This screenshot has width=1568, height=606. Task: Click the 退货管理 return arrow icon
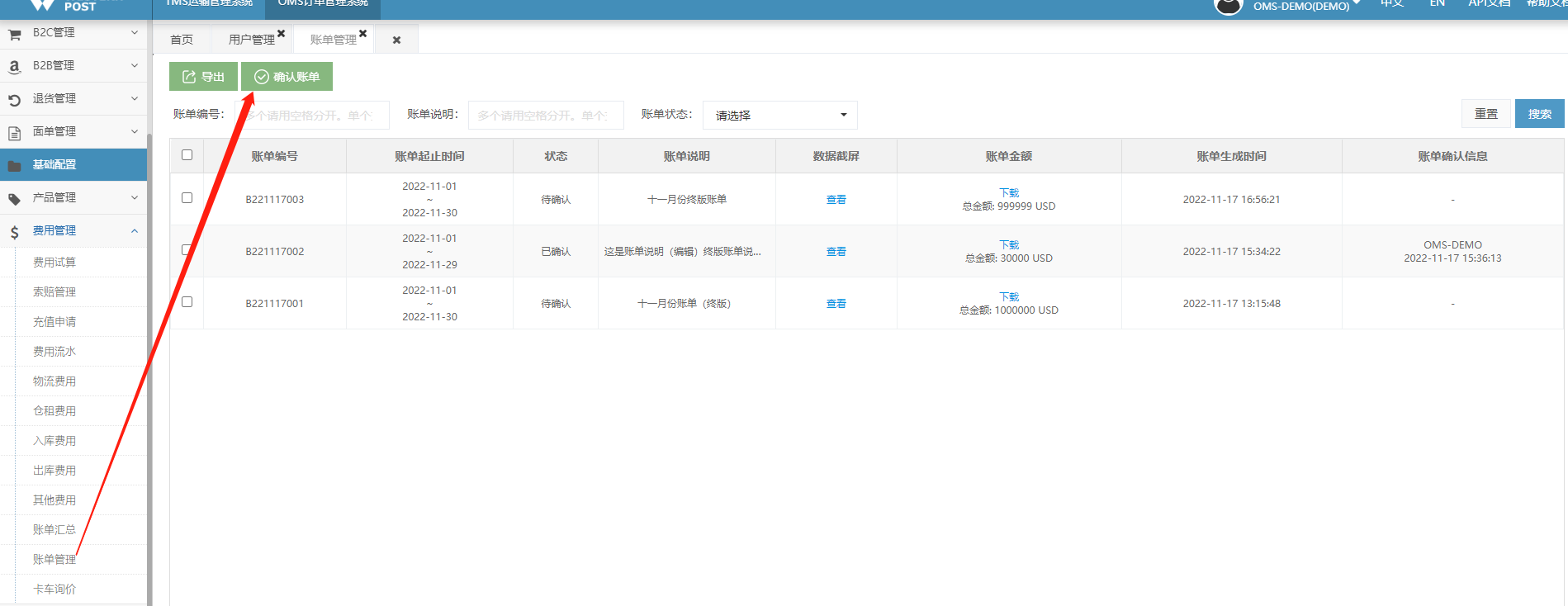[14, 100]
